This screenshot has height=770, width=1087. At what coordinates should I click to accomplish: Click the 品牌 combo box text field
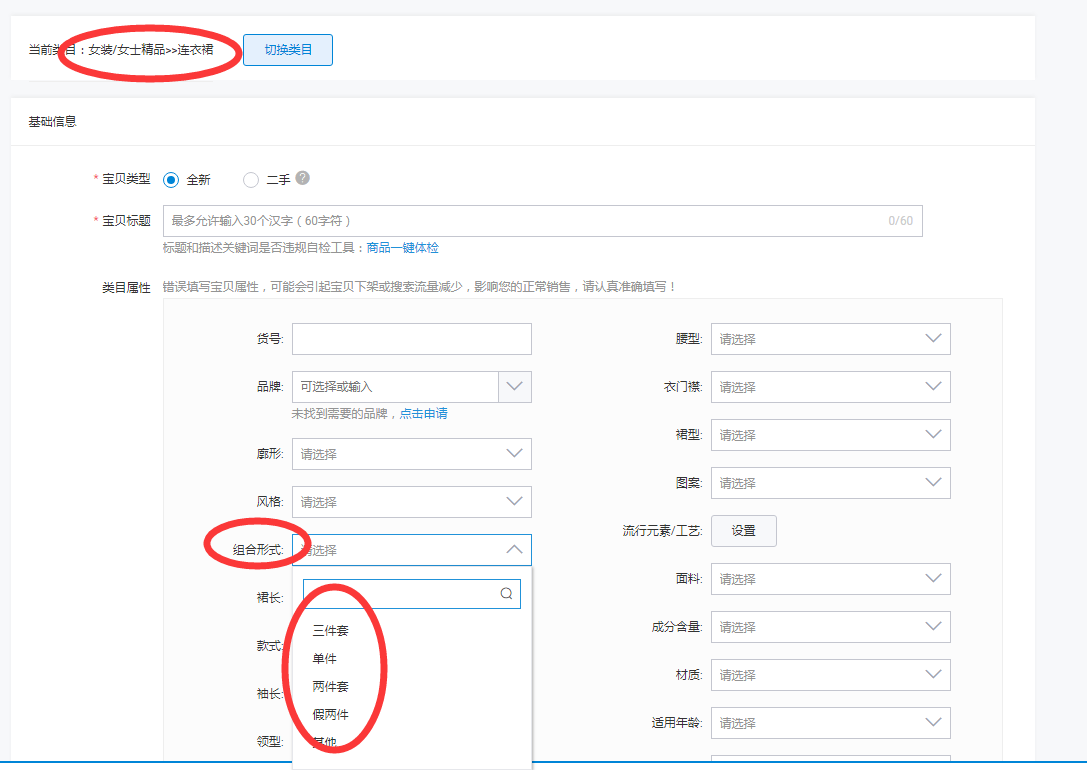pyautogui.click(x=395, y=387)
